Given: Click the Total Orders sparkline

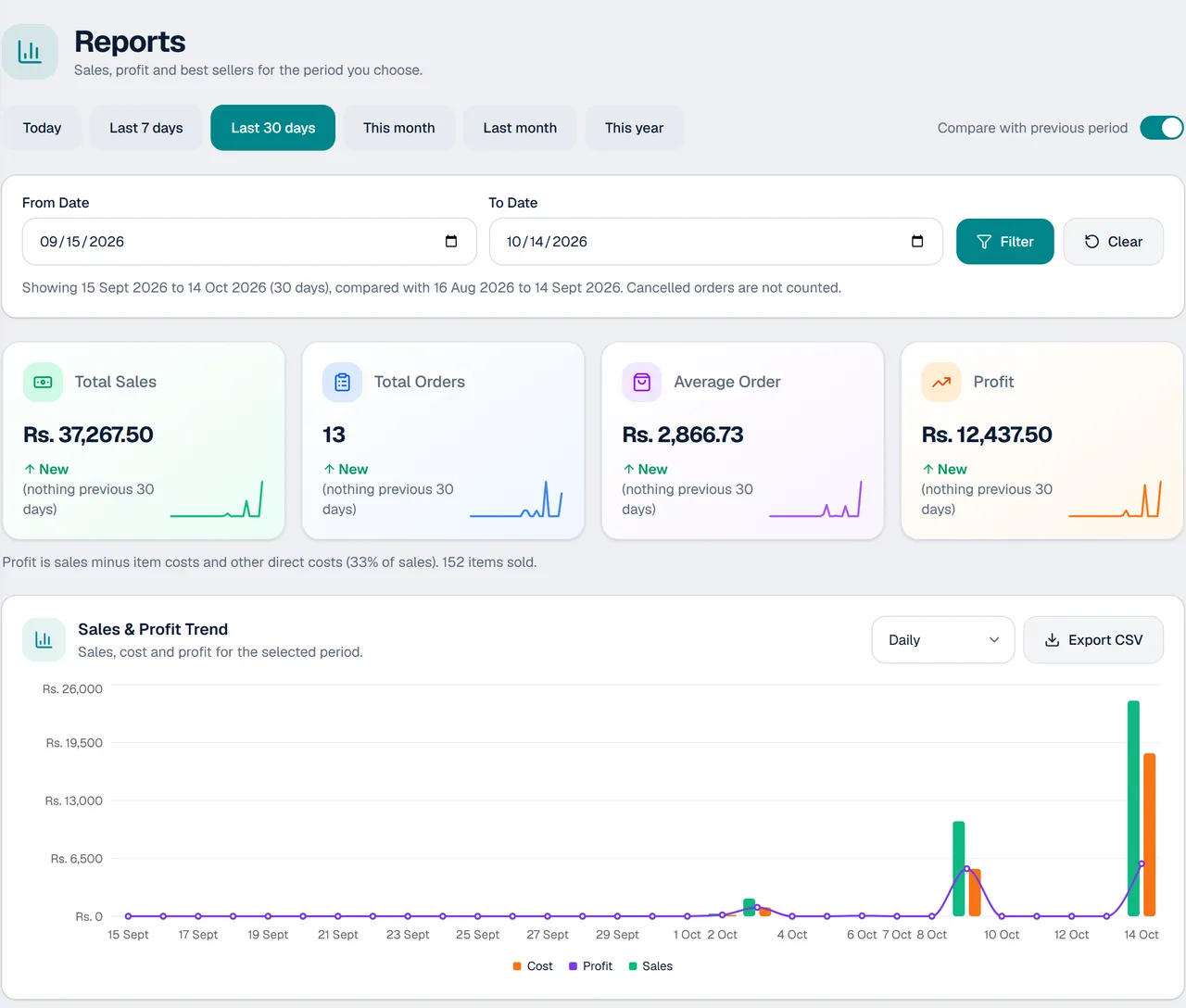Looking at the screenshot, I should (516, 499).
